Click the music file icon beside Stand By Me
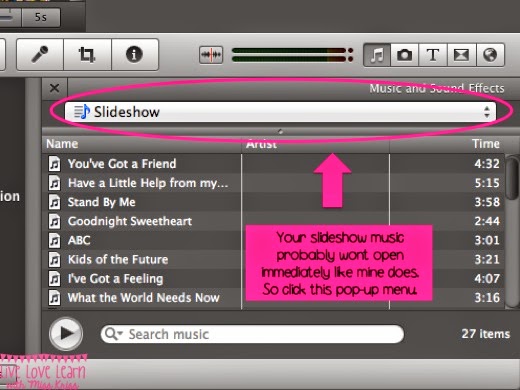Screen dimensions: 520x390 pos(55,202)
